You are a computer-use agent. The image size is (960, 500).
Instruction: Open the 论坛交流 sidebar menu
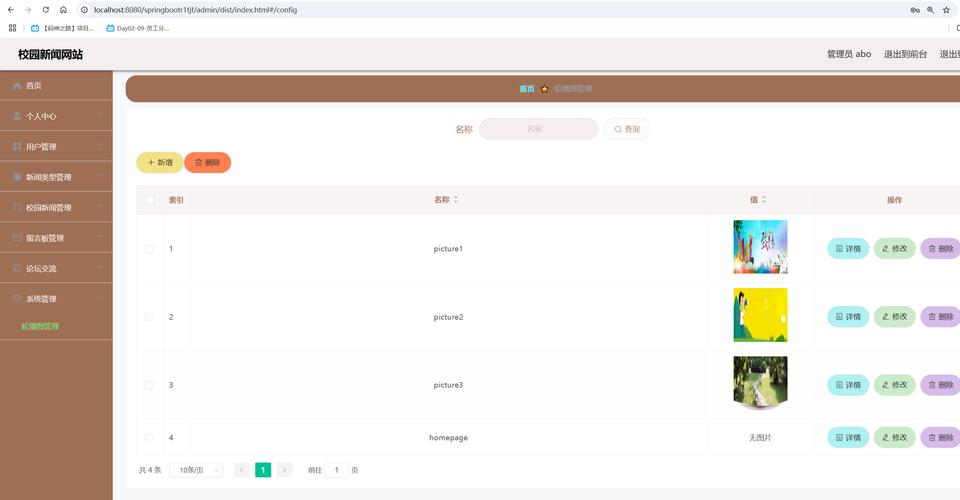coord(56,268)
